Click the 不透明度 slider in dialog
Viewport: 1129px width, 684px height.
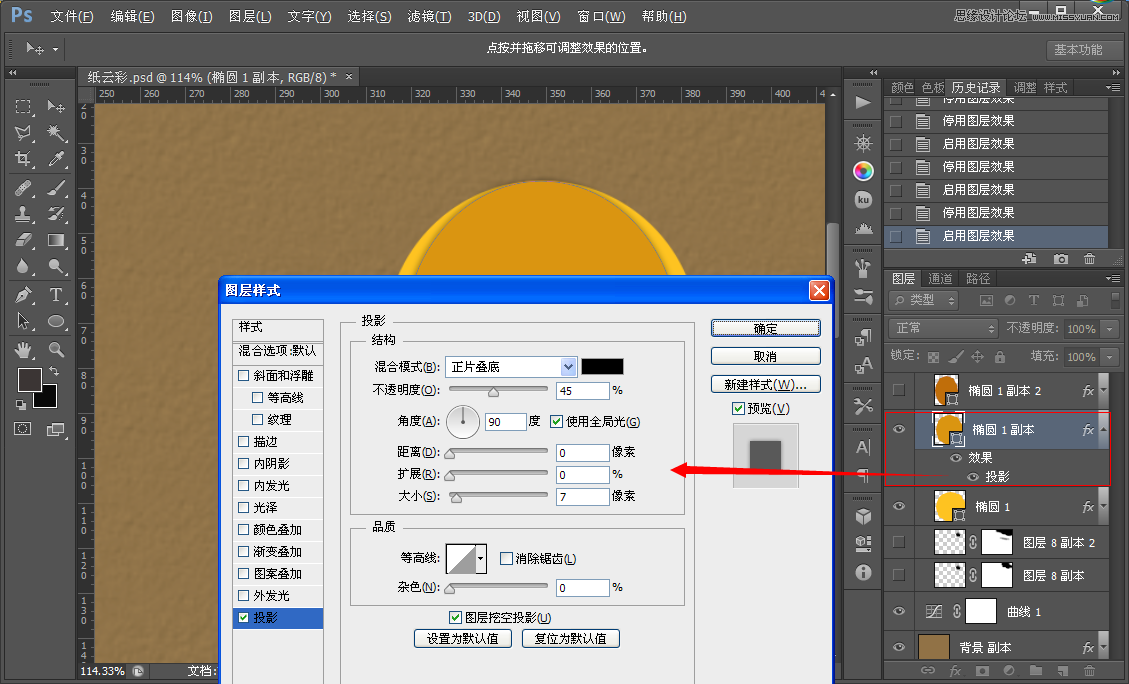click(x=498, y=391)
